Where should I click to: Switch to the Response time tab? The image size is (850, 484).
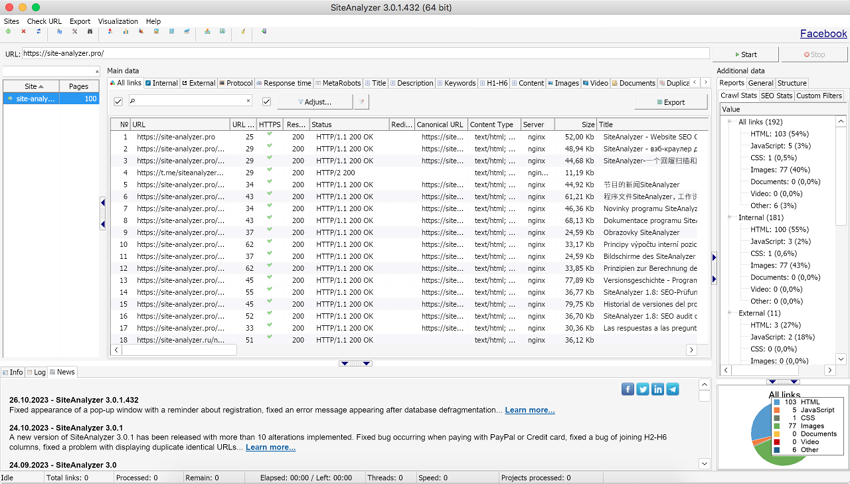284,83
